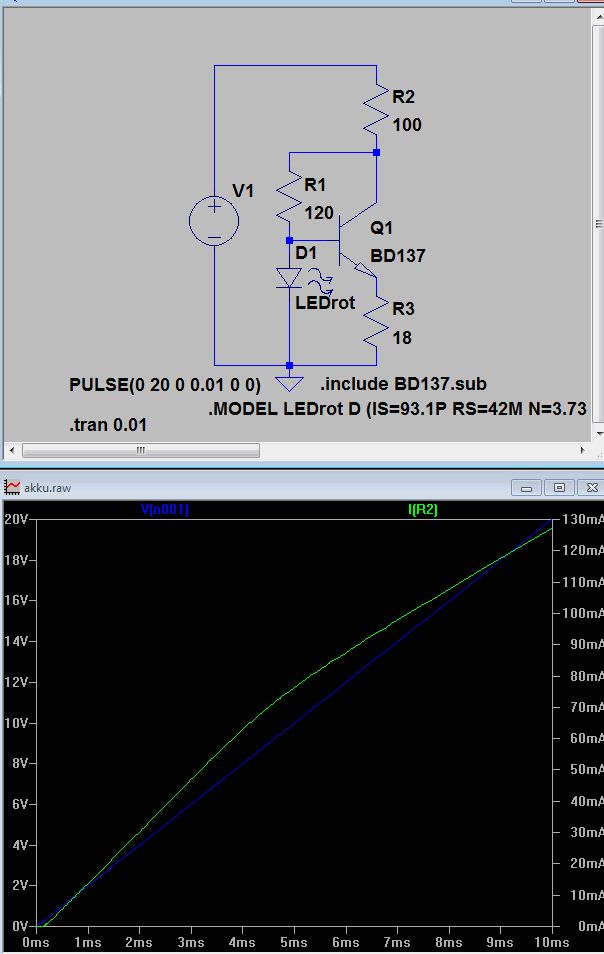Click the 20V axis label
Viewport: 604px width, 954px height.
(16, 519)
